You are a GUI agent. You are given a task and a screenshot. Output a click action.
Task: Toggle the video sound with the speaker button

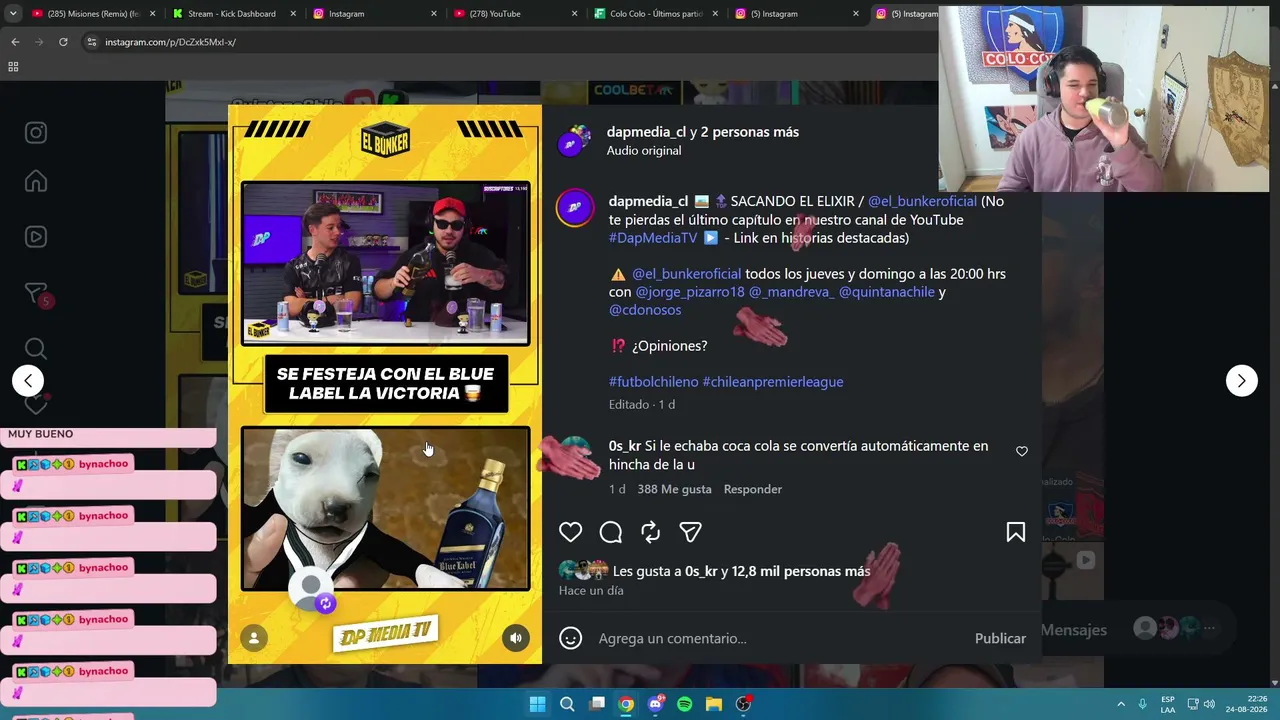coord(515,638)
